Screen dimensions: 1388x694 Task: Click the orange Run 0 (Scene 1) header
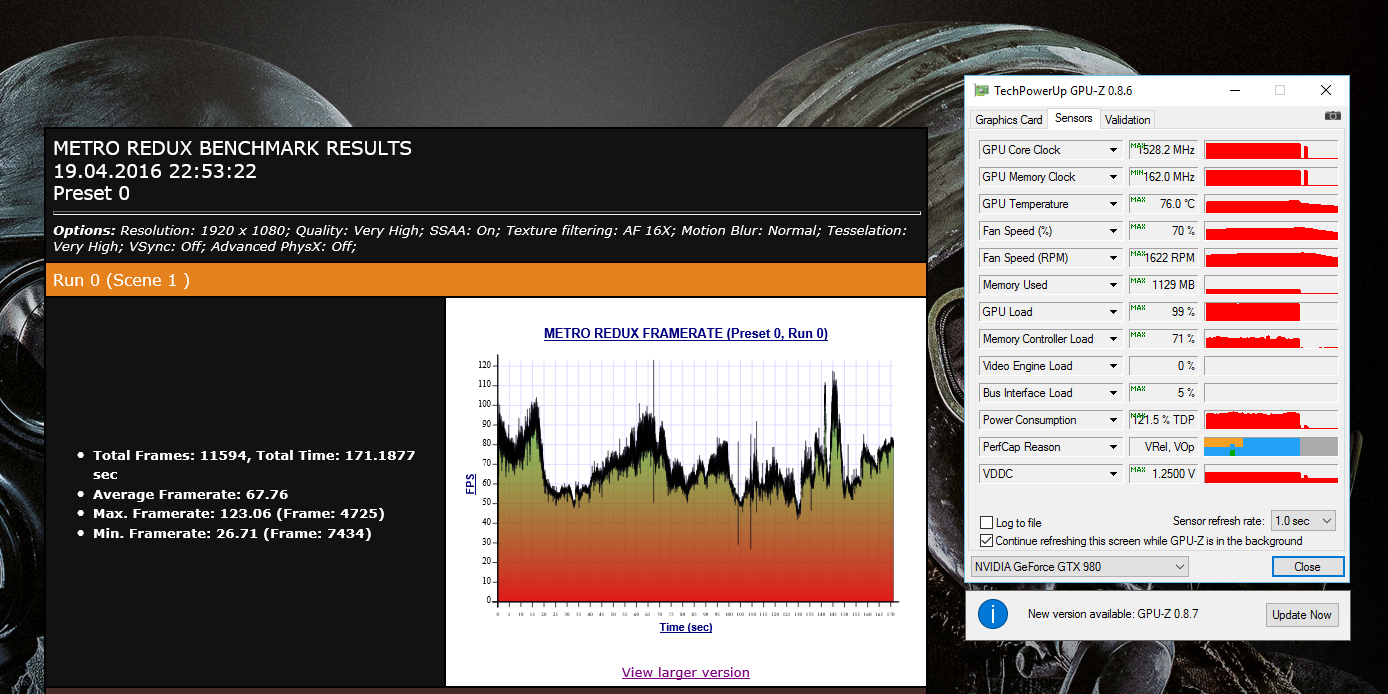coord(486,280)
